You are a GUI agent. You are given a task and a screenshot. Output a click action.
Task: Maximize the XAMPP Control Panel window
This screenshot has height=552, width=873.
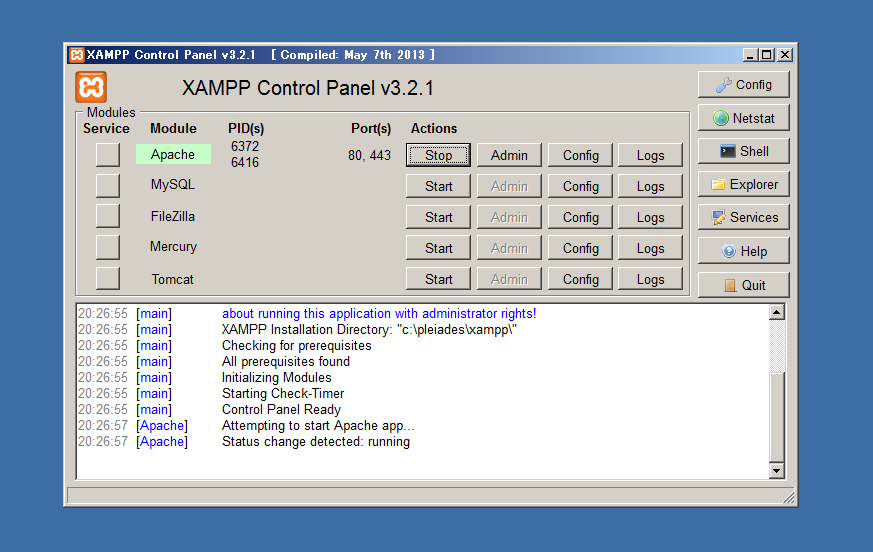(x=767, y=55)
